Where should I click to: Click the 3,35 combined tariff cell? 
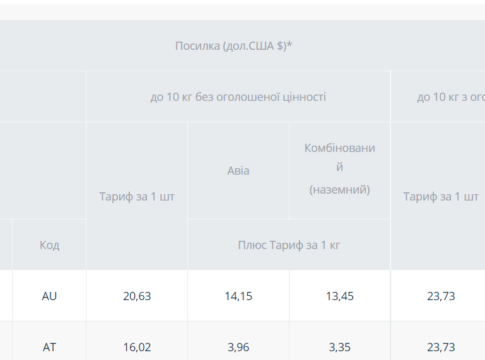click(340, 347)
